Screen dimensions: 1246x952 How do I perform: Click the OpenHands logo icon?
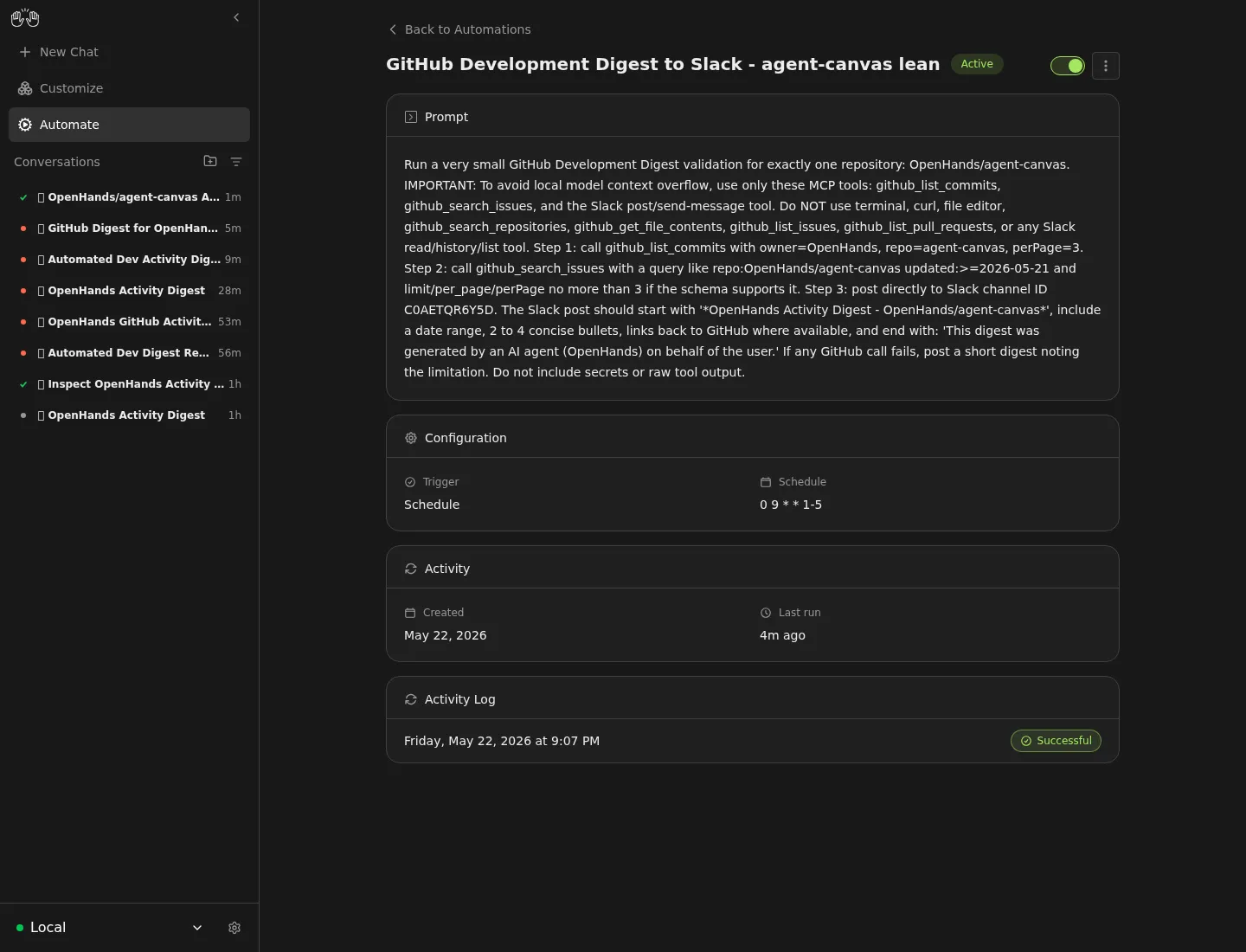tap(25, 17)
